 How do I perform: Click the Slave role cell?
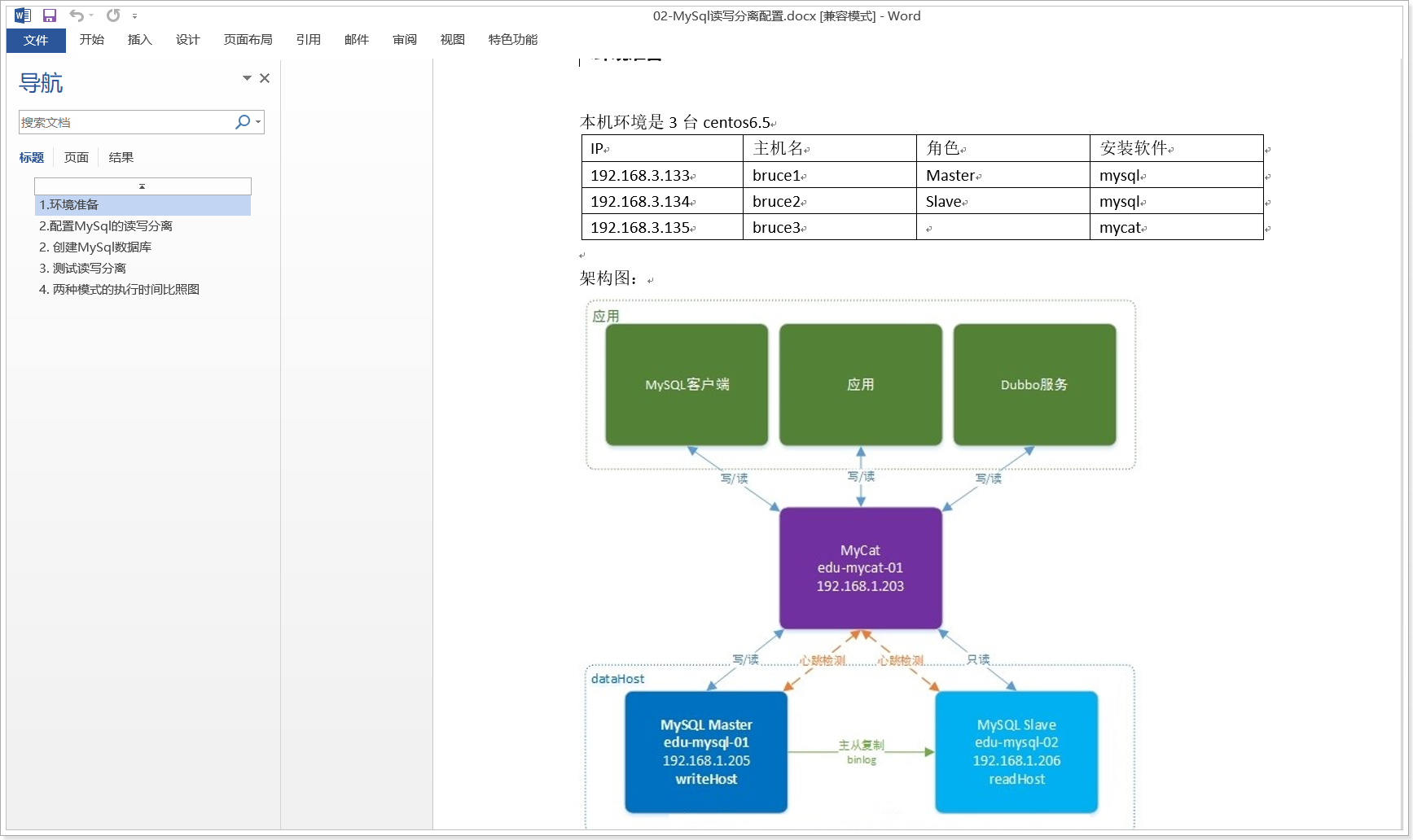(x=1003, y=201)
